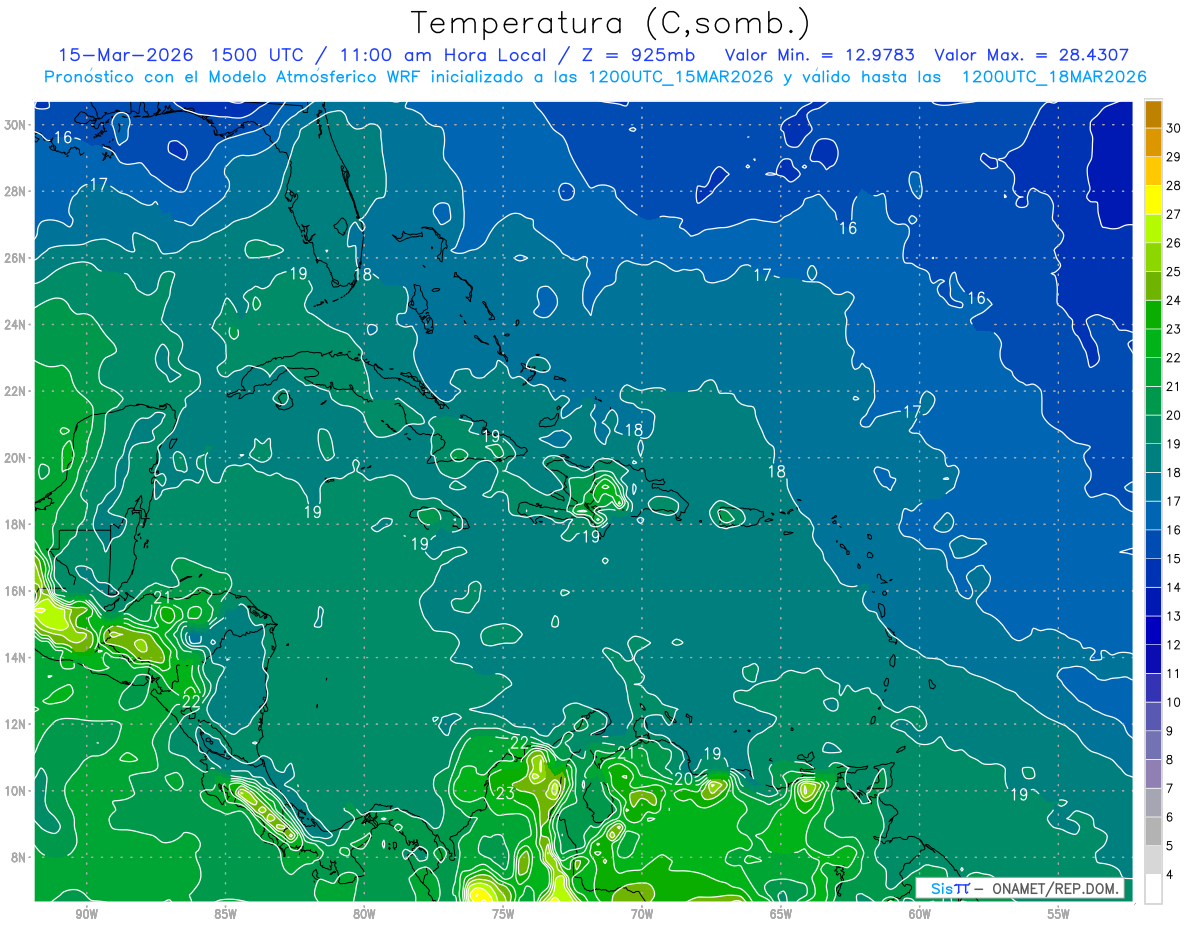This screenshot has height=927, width=1200.
Task: Click the title 'Temperatura (C,somb.)'
Action: coord(610,23)
